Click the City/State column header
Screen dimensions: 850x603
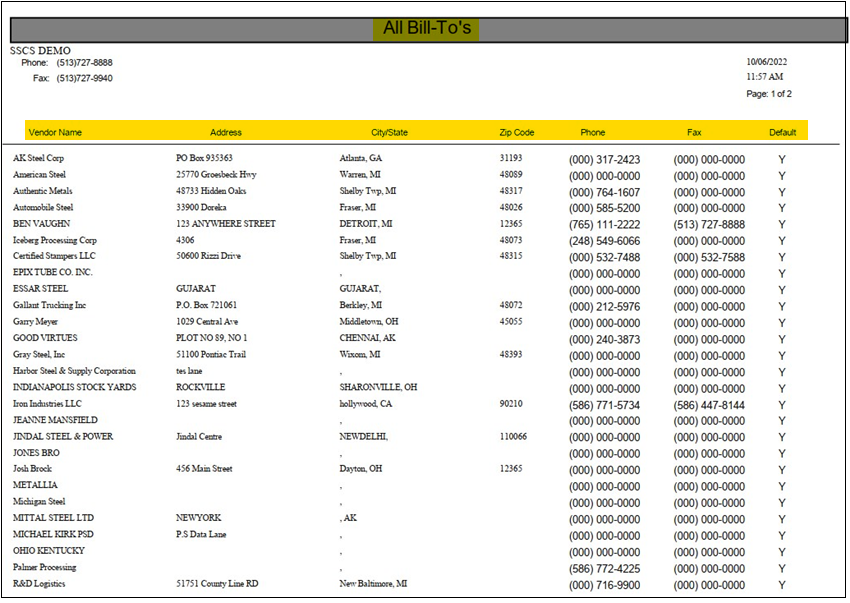click(x=389, y=132)
